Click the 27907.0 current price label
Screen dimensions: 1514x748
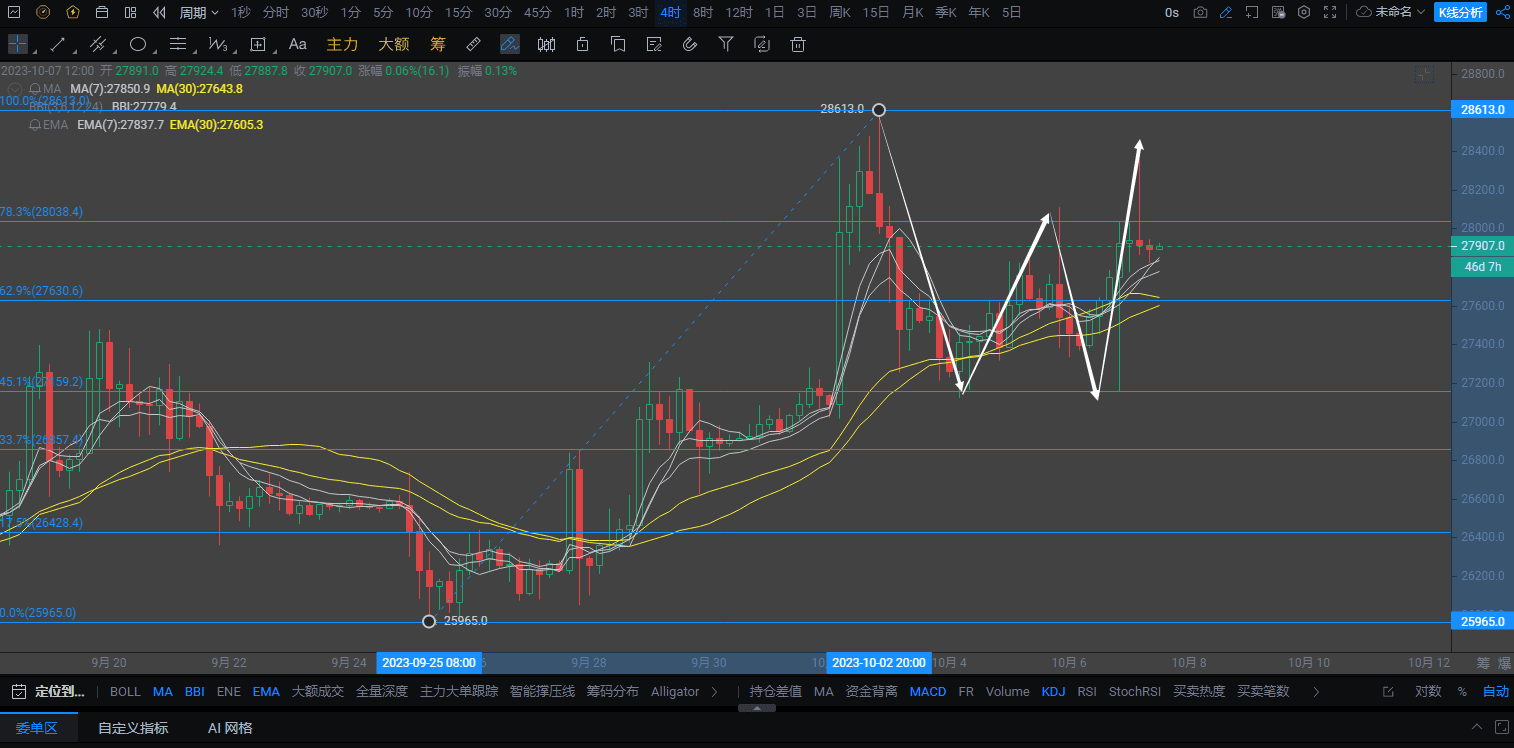click(x=1482, y=246)
